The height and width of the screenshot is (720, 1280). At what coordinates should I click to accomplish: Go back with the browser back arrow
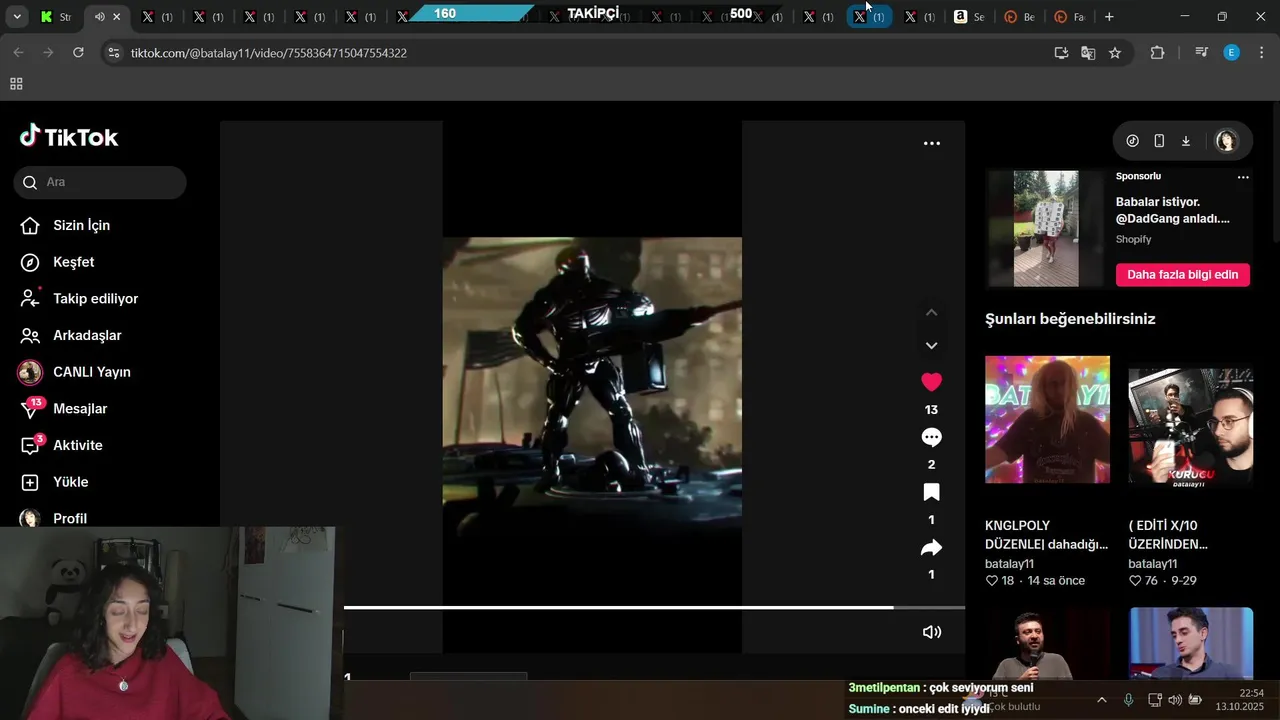18,53
